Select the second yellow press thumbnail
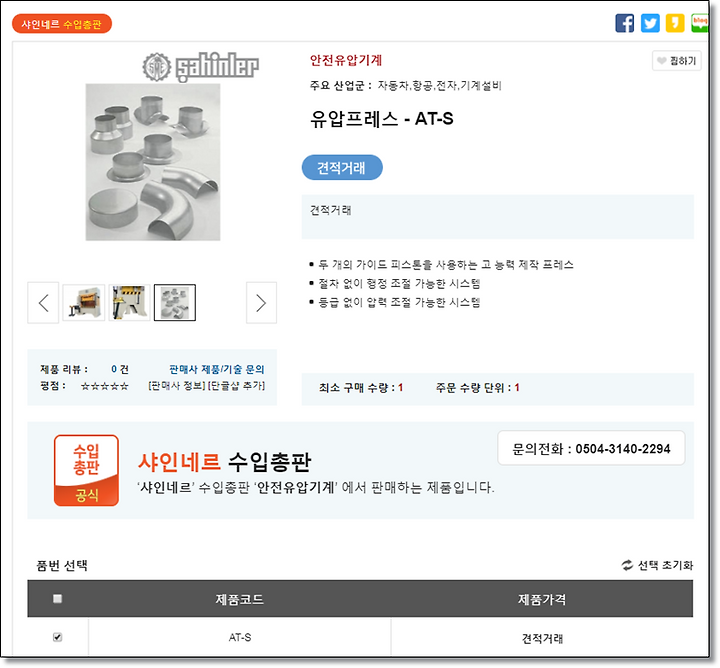 point(129,303)
